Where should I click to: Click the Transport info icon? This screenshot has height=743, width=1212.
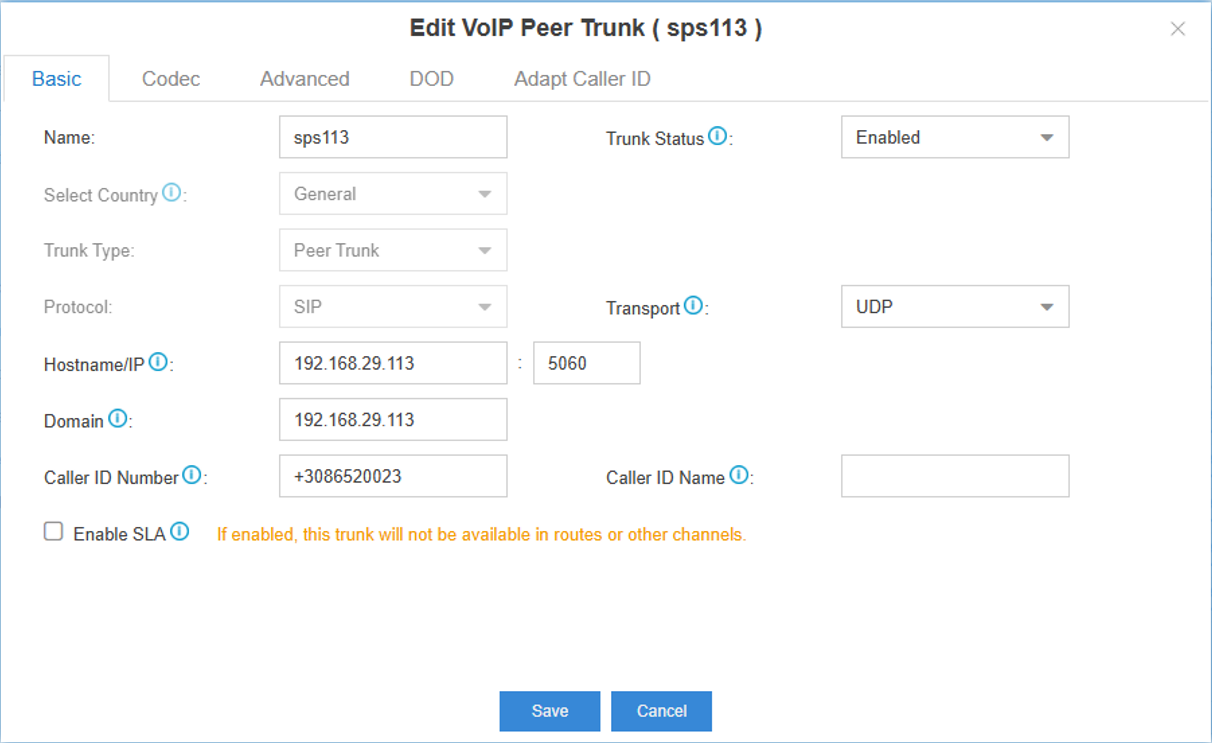(x=693, y=306)
